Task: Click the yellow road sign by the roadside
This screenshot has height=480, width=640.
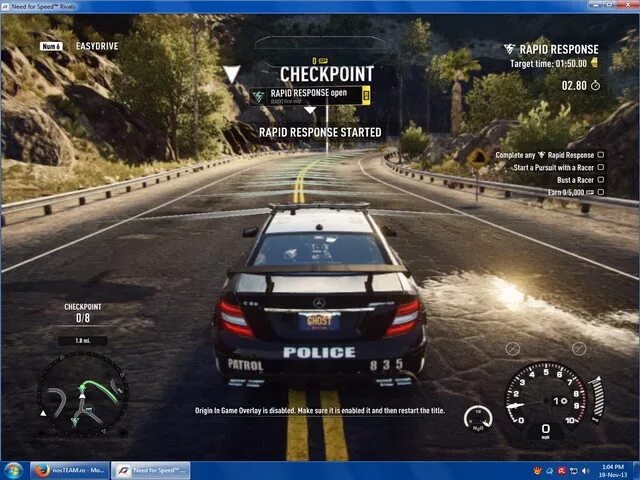Action: pos(478,158)
